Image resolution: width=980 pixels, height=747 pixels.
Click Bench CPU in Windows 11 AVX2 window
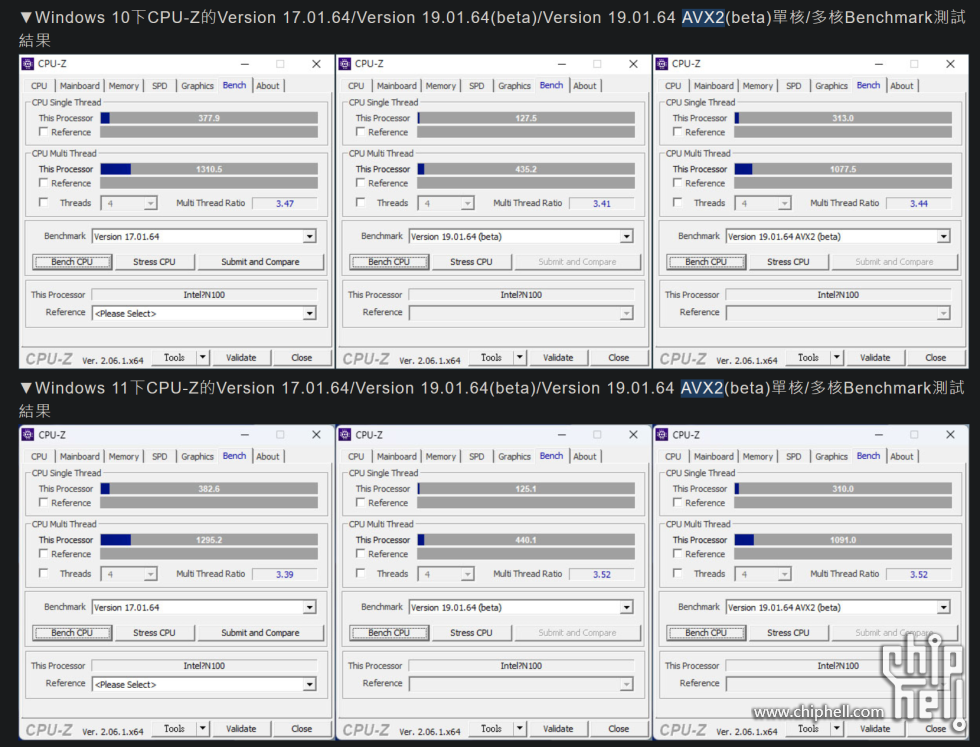706,633
